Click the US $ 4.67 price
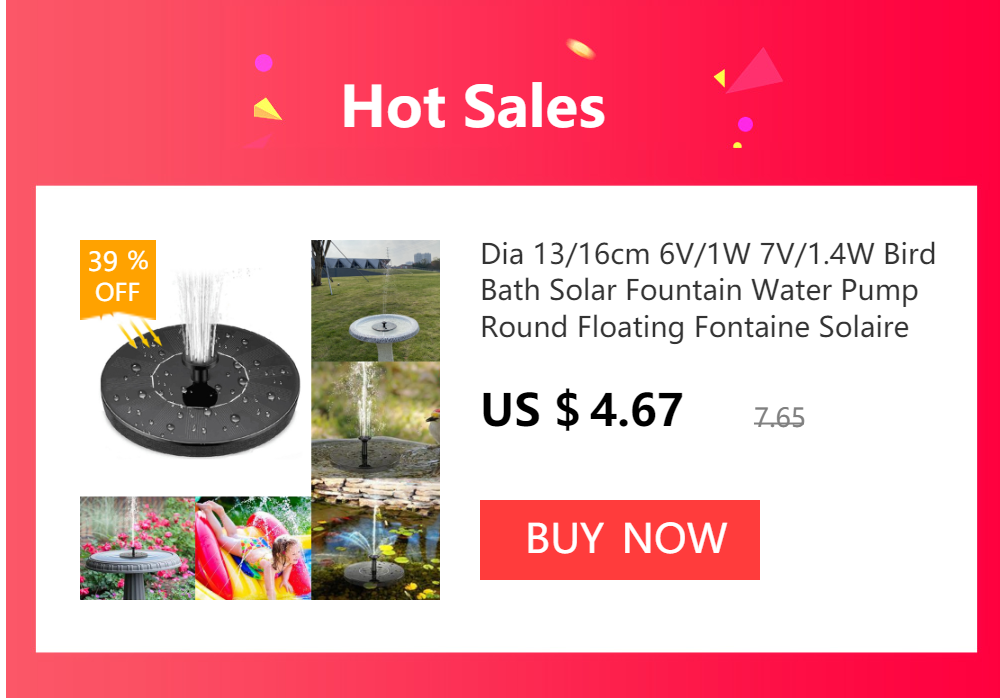 pos(582,409)
